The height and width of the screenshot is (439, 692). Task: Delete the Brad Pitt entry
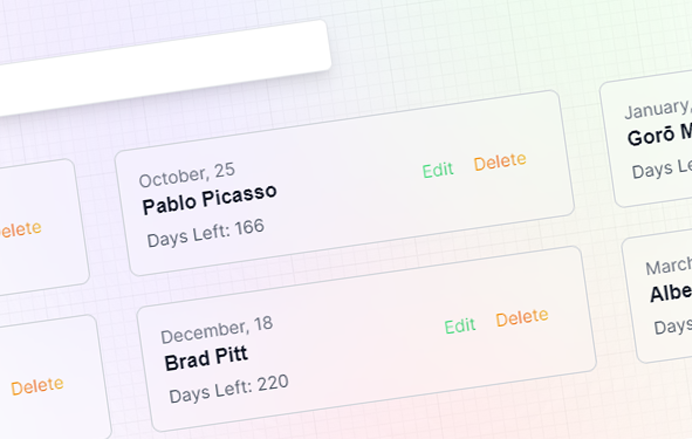click(x=522, y=317)
